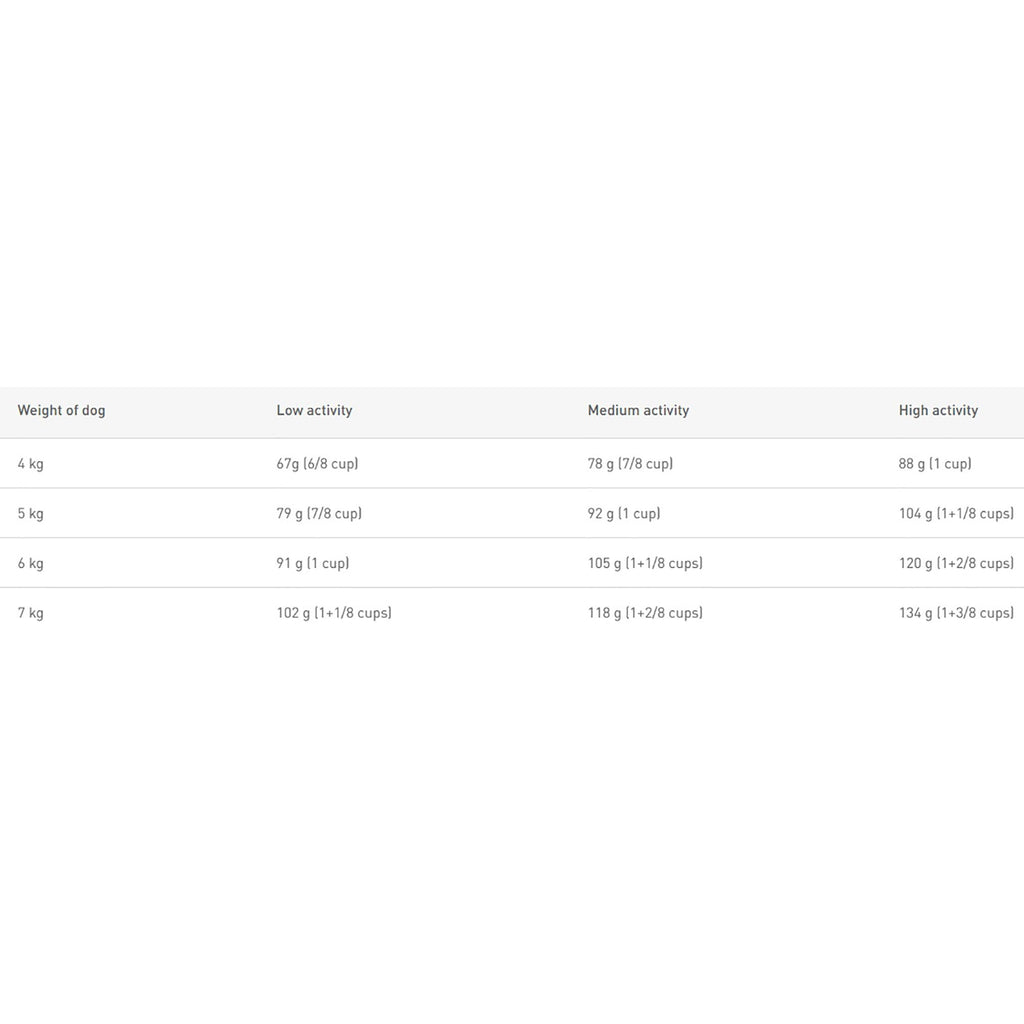
Task: Click the "67g (6/8 cup)" cell
Action: click(x=317, y=464)
